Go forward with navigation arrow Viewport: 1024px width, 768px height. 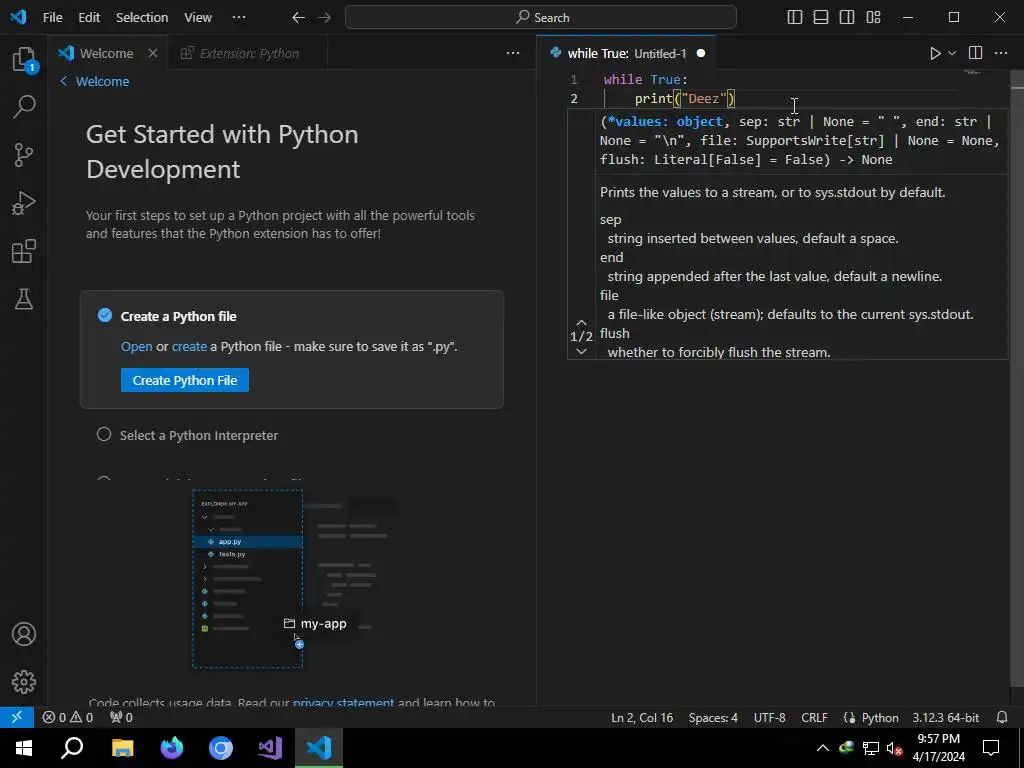point(325,18)
